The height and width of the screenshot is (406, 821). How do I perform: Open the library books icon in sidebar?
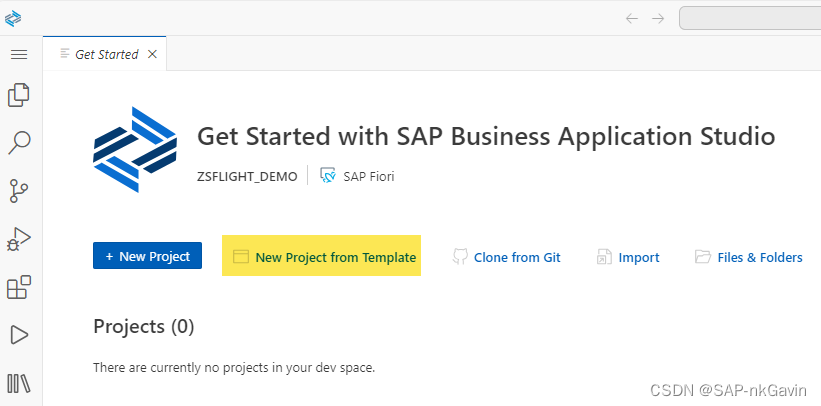click(18, 383)
